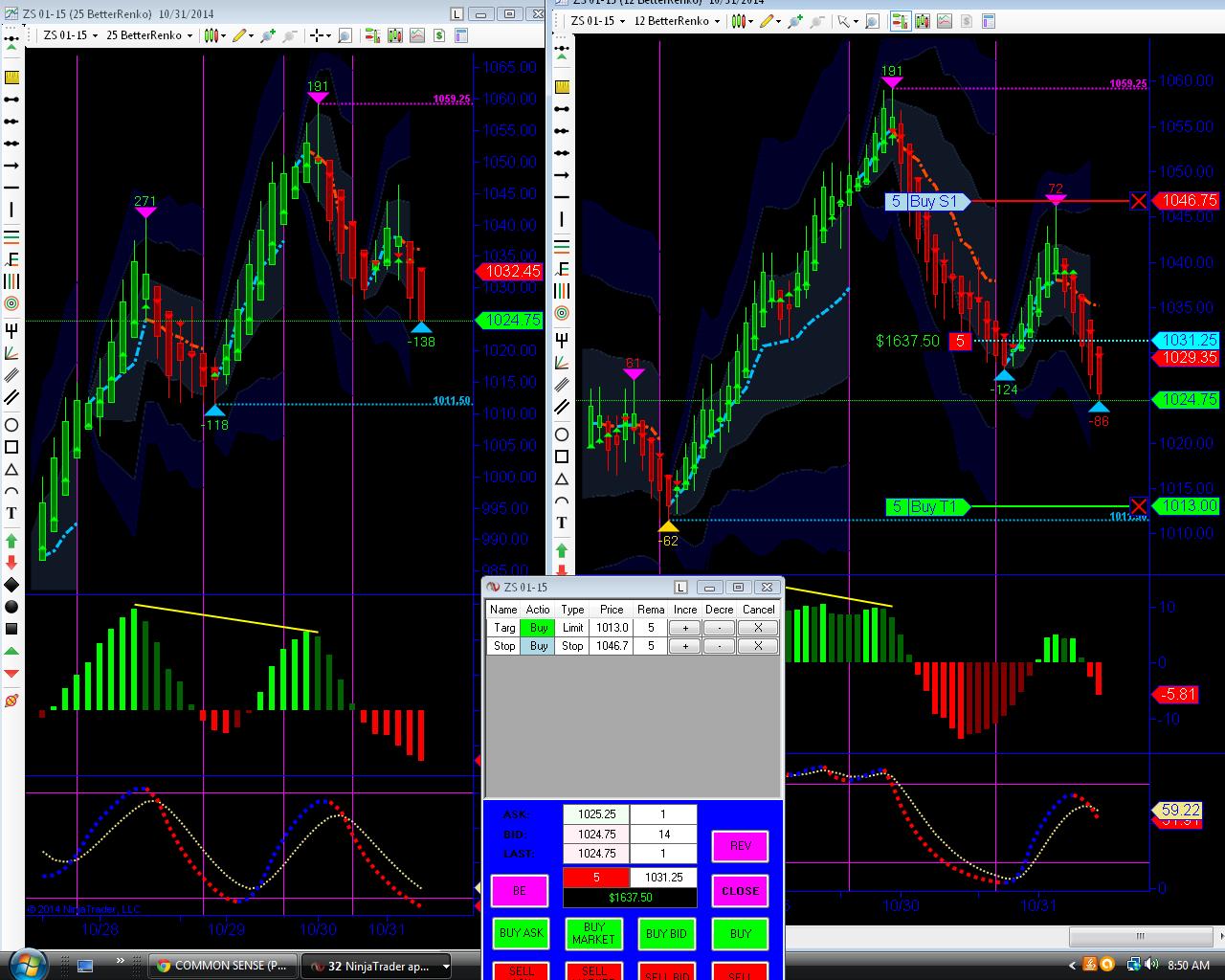The height and width of the screenshot is (980, 1225).
Task: Open the NinjaTrader taskbar group
Action: [378, 966]
